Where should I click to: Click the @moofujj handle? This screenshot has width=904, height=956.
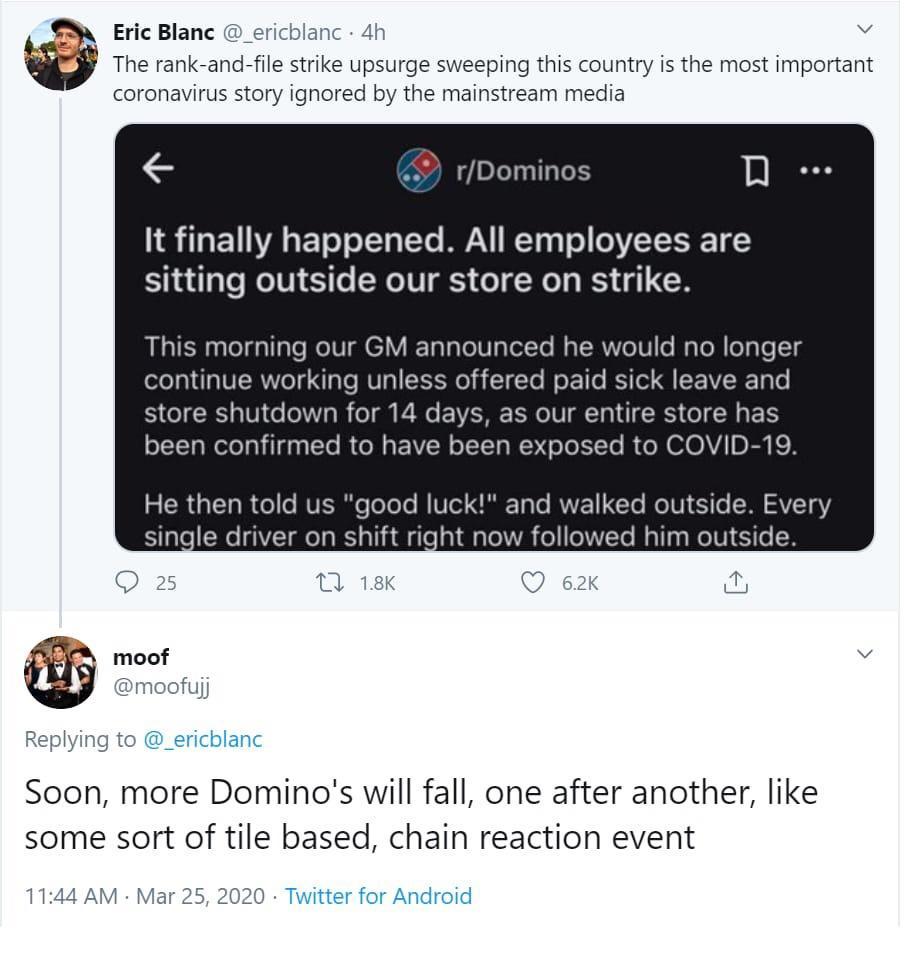tap(162, 686)
